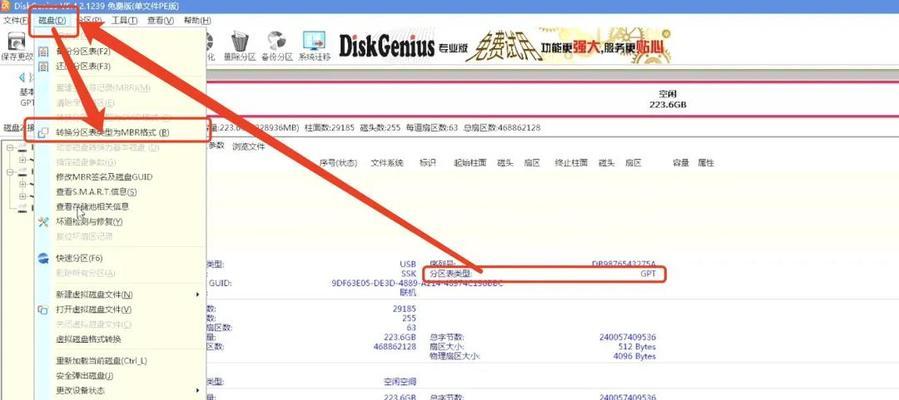Click the 终止柱面 column header
899x400 pixels.
tap(571, 163)
